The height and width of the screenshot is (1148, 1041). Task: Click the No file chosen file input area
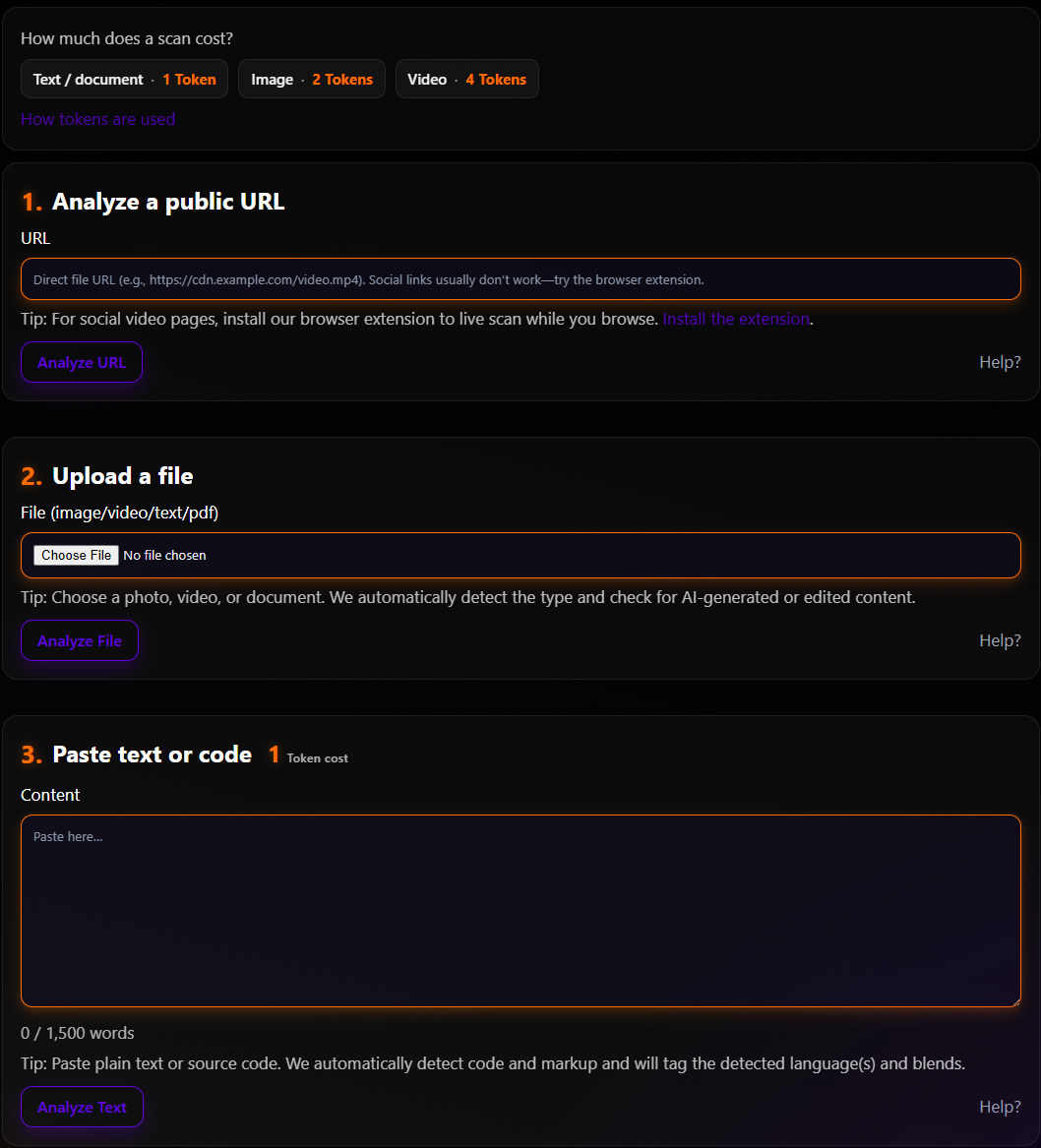tap(164, 555)
